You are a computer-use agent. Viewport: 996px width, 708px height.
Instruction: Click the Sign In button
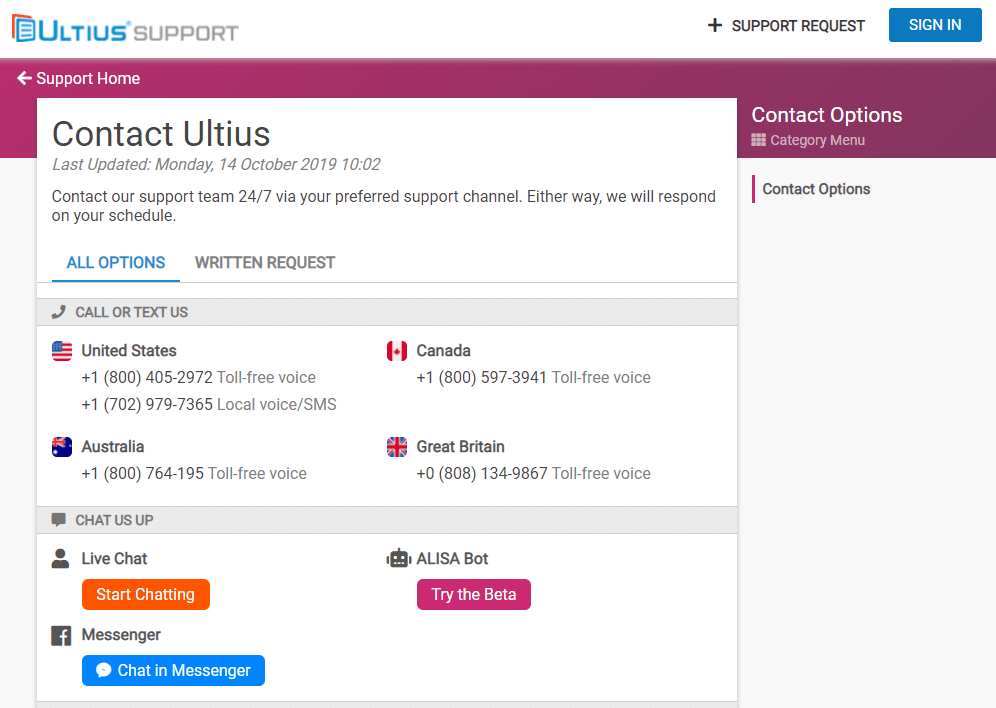pyautogui.click(x=935, y=25)
